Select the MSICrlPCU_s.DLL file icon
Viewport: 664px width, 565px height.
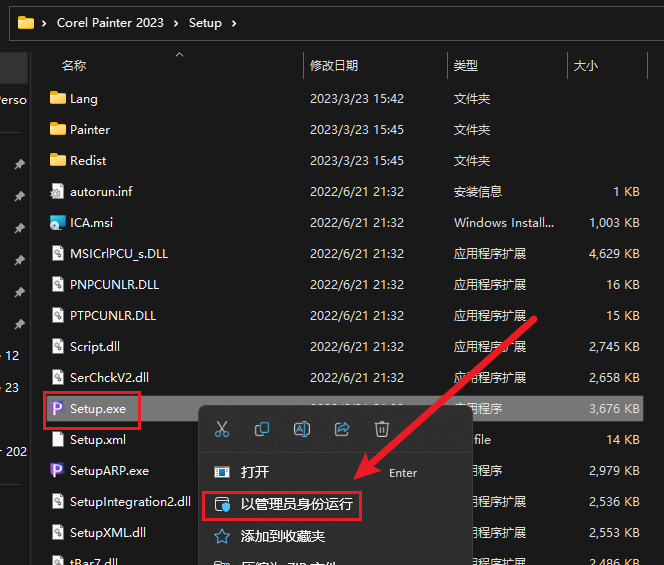(58, 253)
